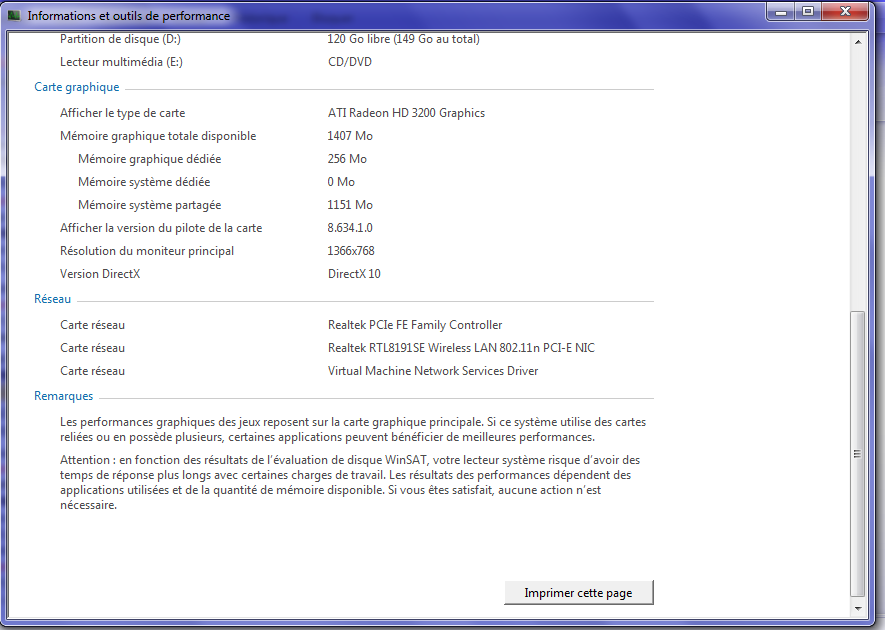Click the vertical scrollbar thumb
This screenshot has width=885, height=630.
[x=858, y=453]
